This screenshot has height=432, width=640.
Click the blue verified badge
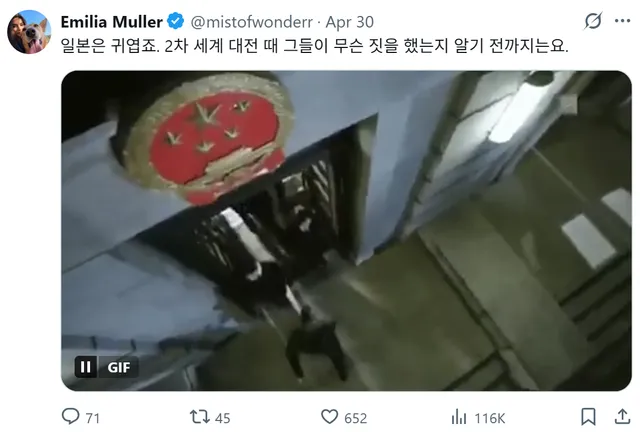pyautogui.click(x=176, y=21)
